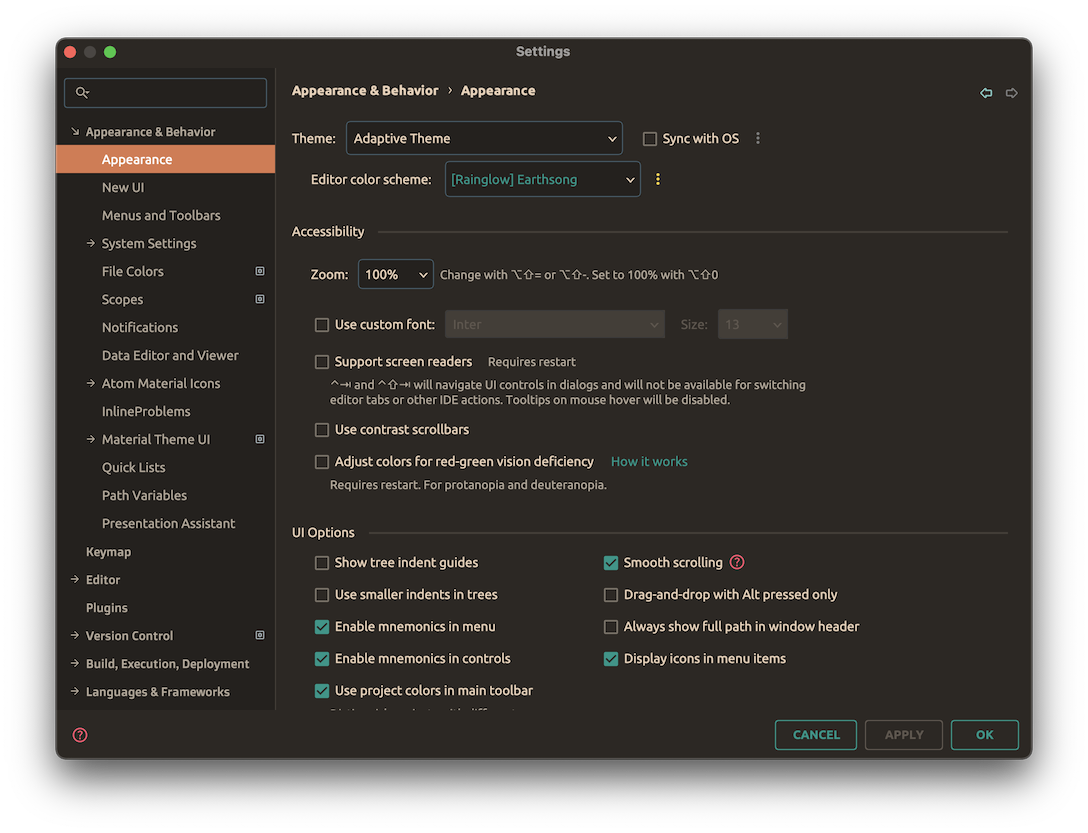This screenshot has height=833, width=1088.
Task: Click the How it works link
Action: (x=648, y=461)
